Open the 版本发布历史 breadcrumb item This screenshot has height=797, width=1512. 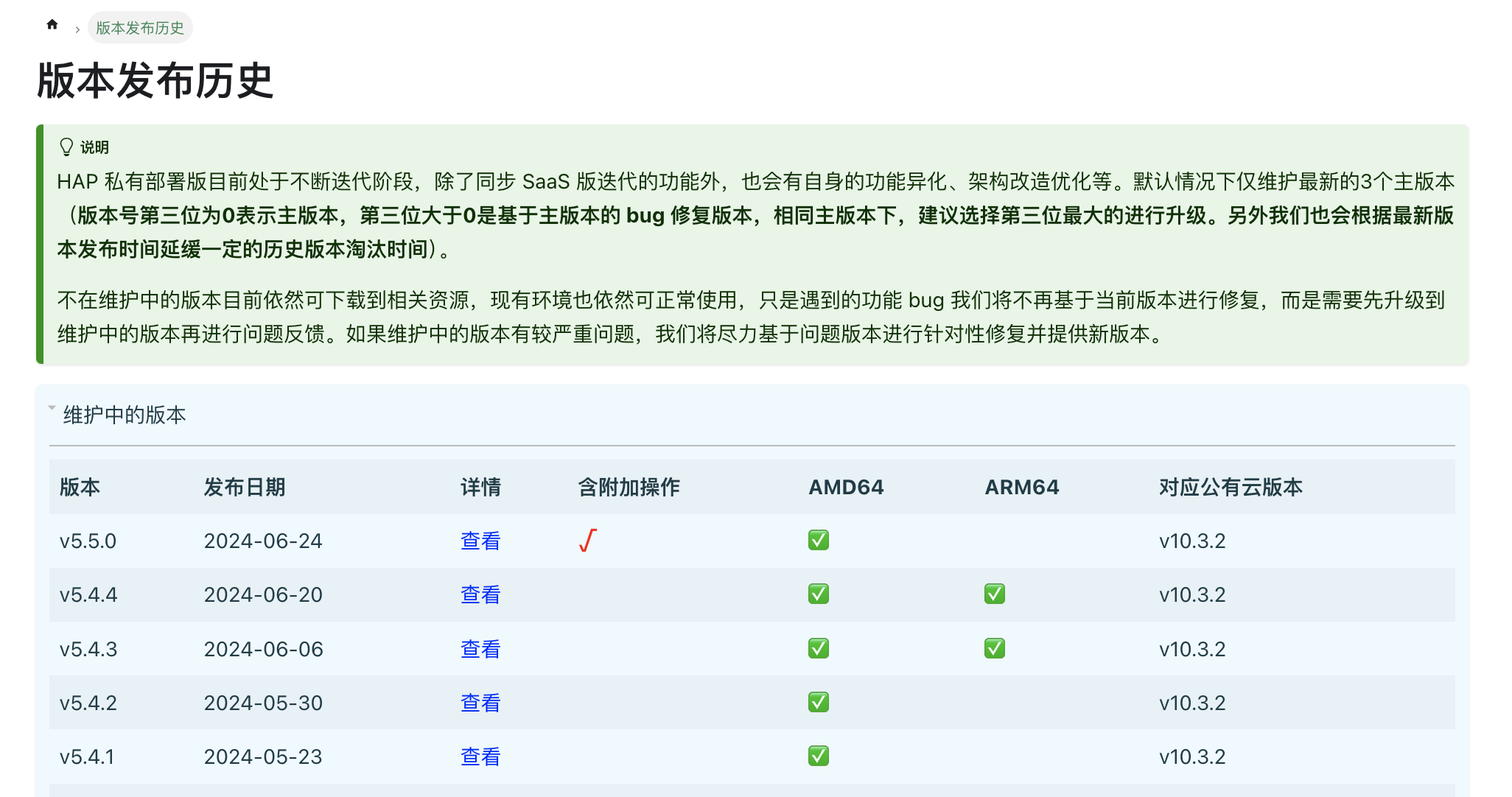coord(140,28)
